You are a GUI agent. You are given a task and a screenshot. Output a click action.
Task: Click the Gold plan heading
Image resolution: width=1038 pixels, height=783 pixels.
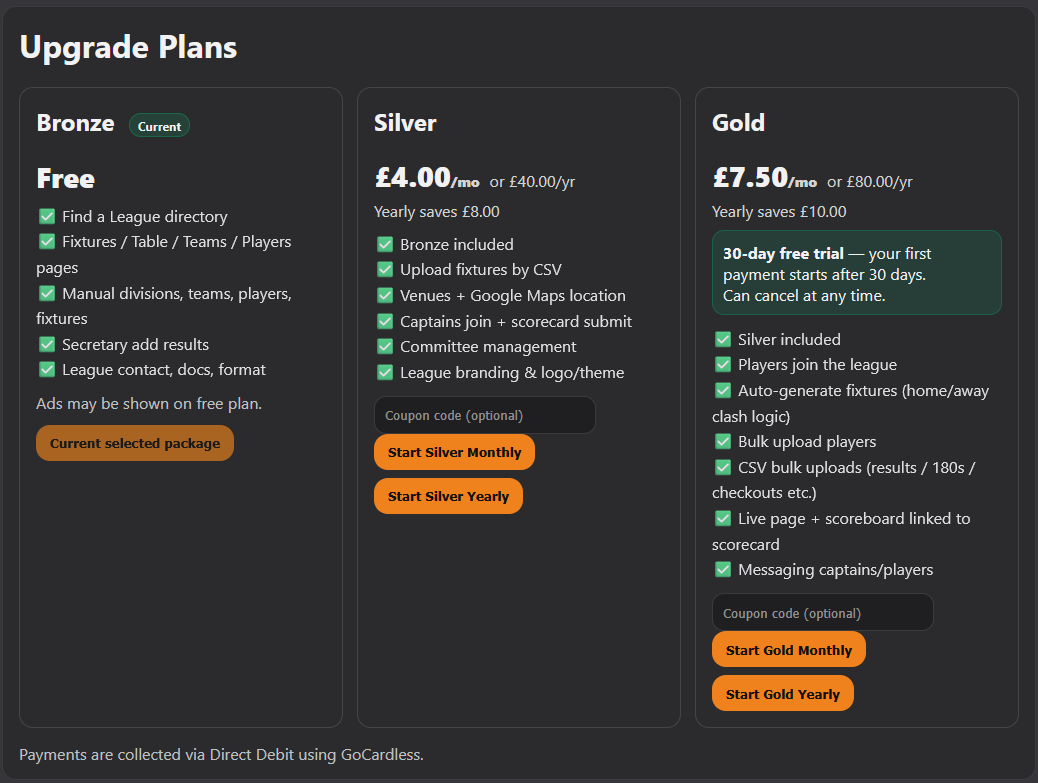click(x=738, y=123)
